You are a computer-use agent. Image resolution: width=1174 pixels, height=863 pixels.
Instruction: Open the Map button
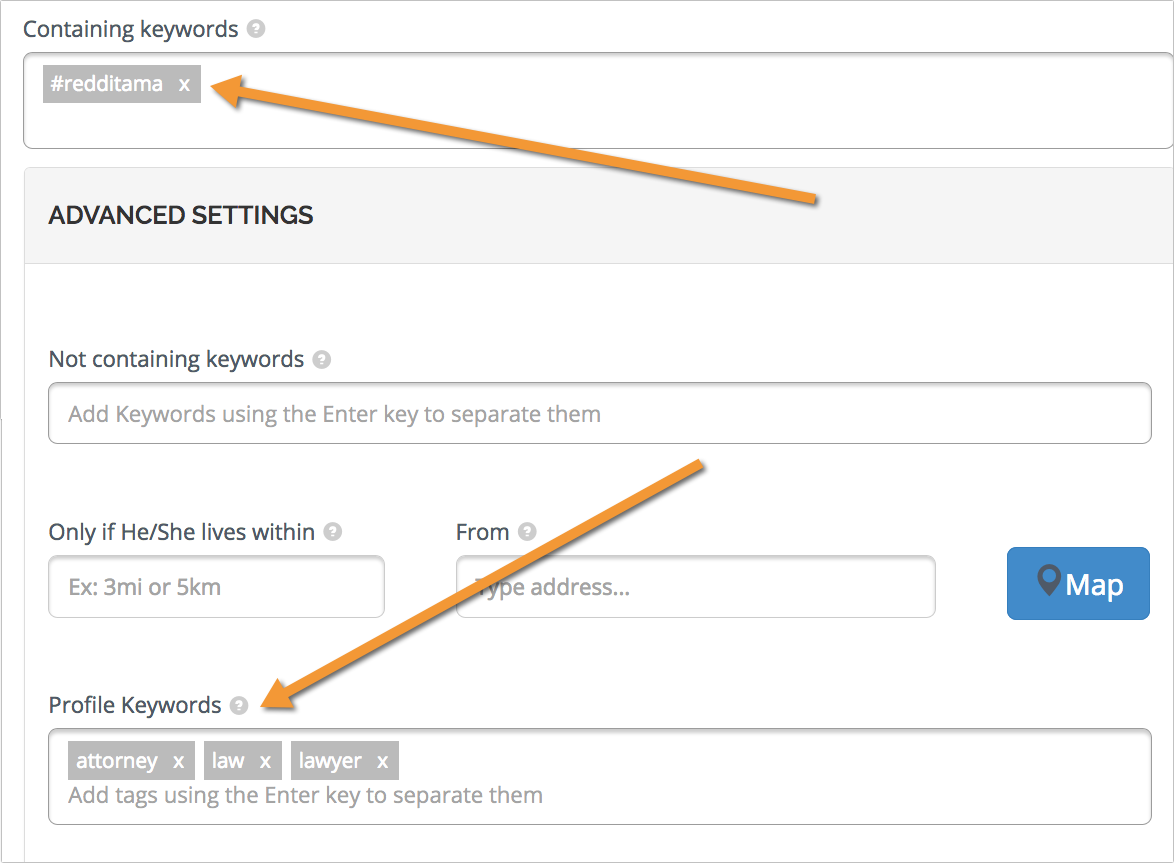click(x=1078, y=584)
